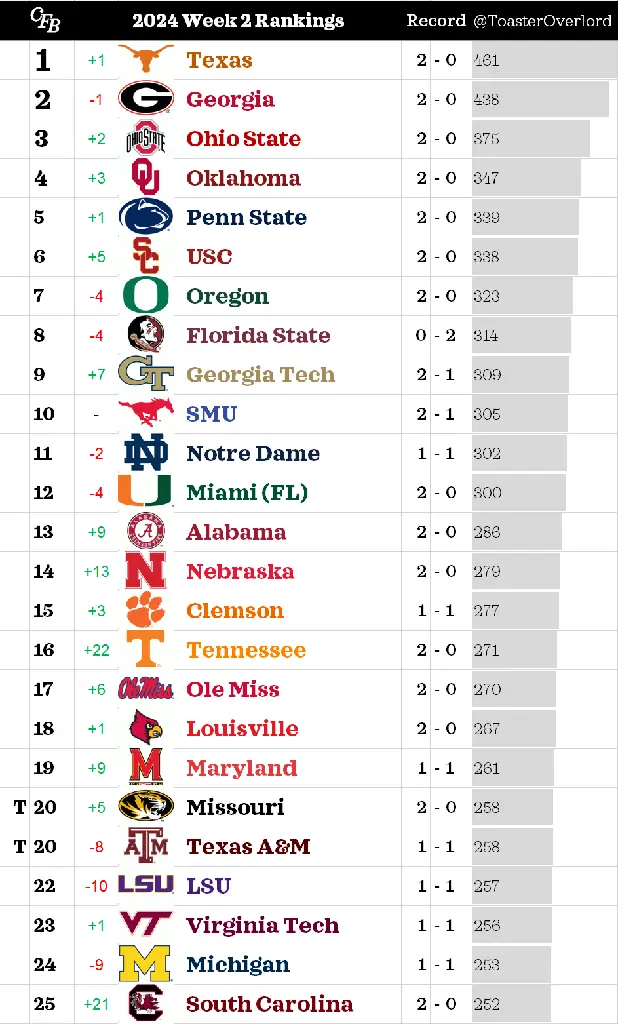Click the South Carolina team name
Image resolution: width=618 pixels, height=1024 pixels.
(x=270, y=1003)
